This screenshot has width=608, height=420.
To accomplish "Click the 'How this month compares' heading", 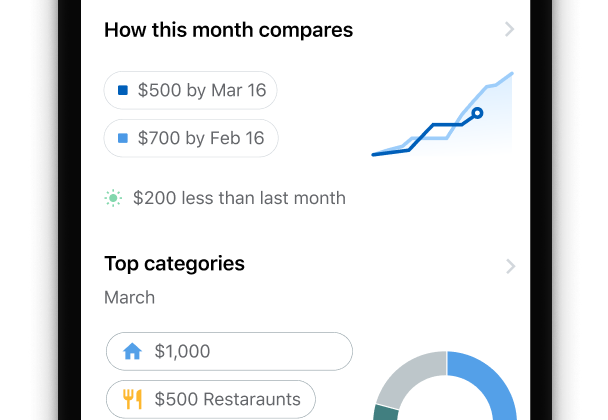I will [x=228, y=30].
